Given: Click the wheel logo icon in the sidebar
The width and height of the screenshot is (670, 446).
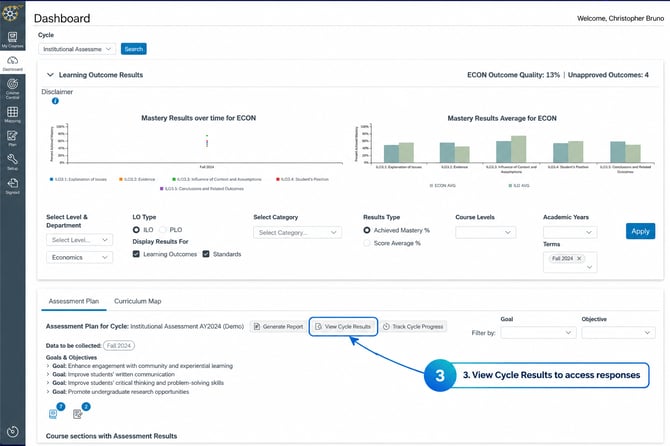Looking at the screenshot, I should pos(10,13).
